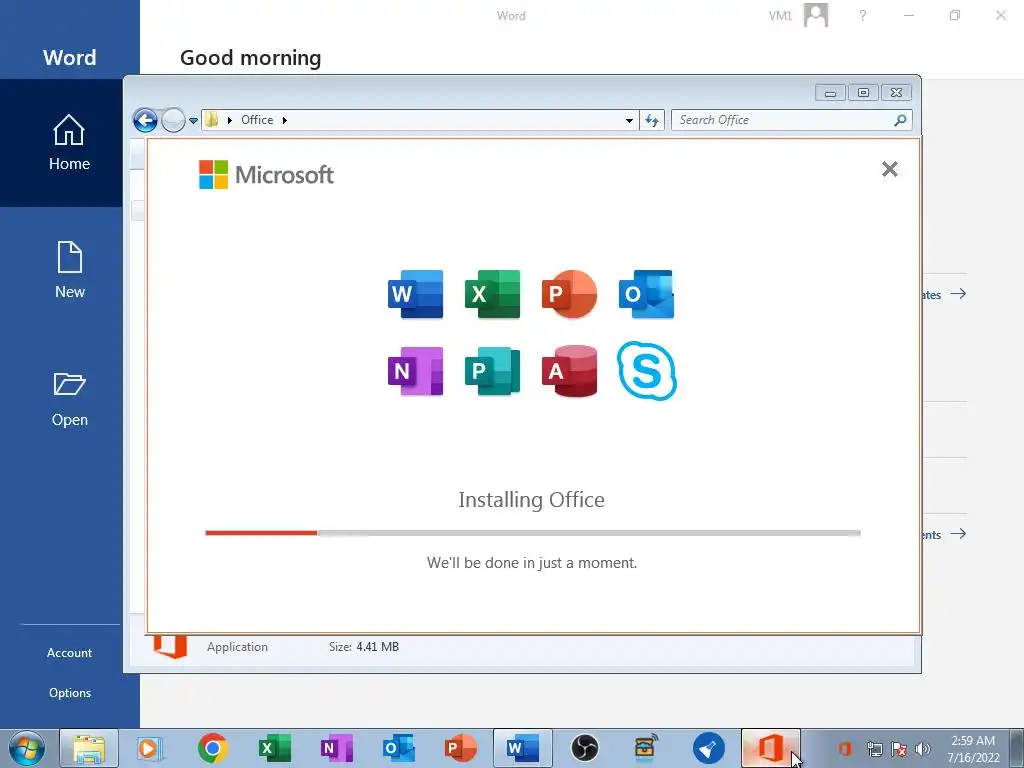Click the OneNote icon in the installer
This screenshot has height=768, width=1024.
tap(415, 371)
